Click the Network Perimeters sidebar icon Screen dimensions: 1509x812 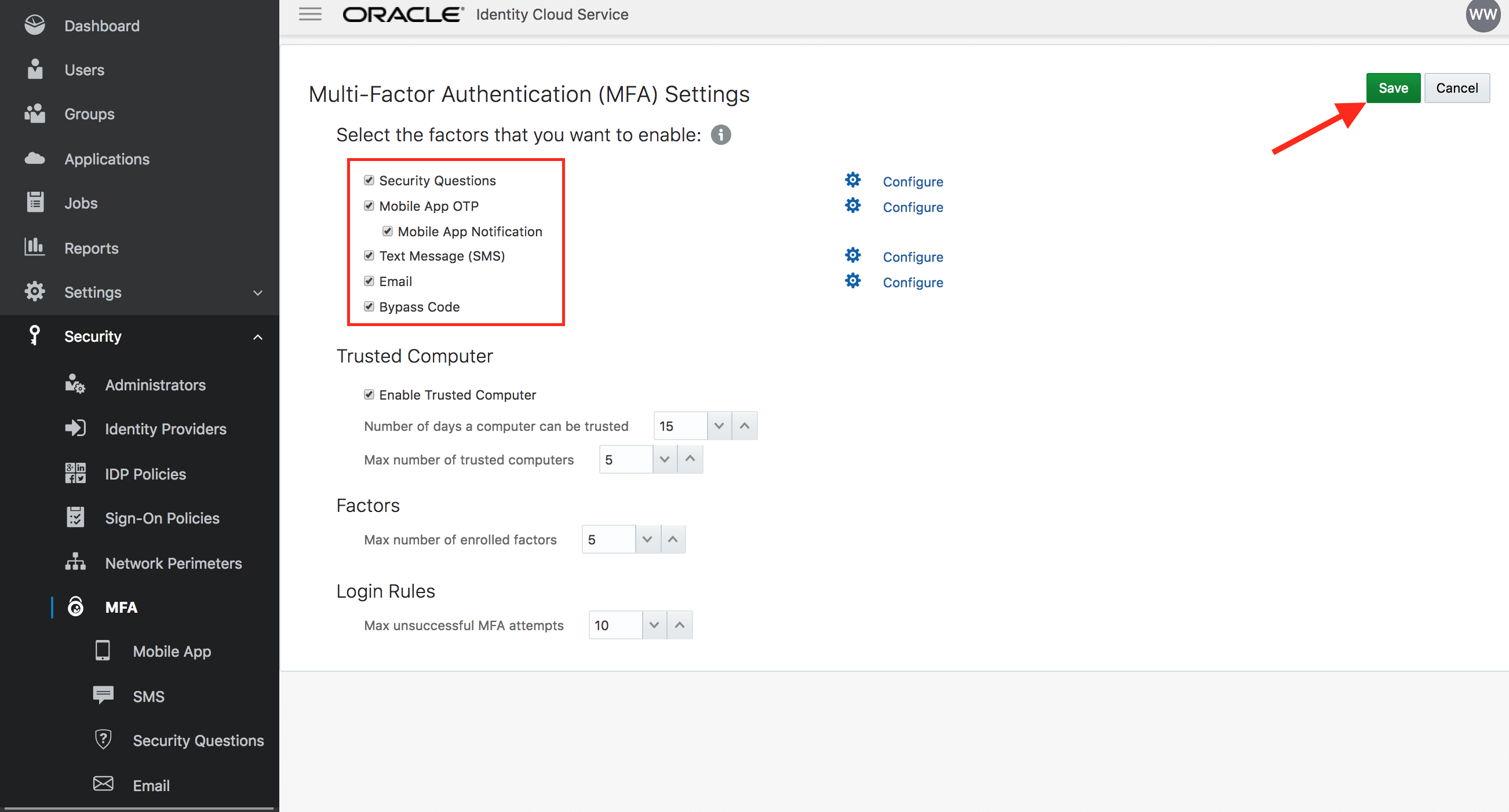coord(75,562)
